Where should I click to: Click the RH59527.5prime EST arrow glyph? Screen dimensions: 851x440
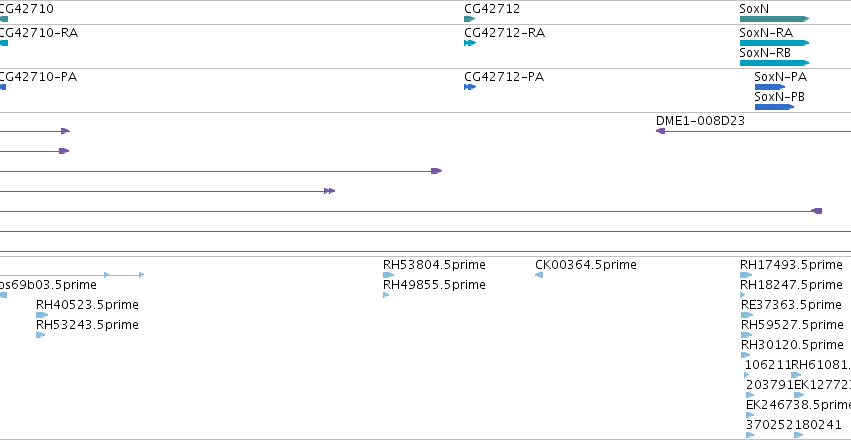tap(746, 335)
